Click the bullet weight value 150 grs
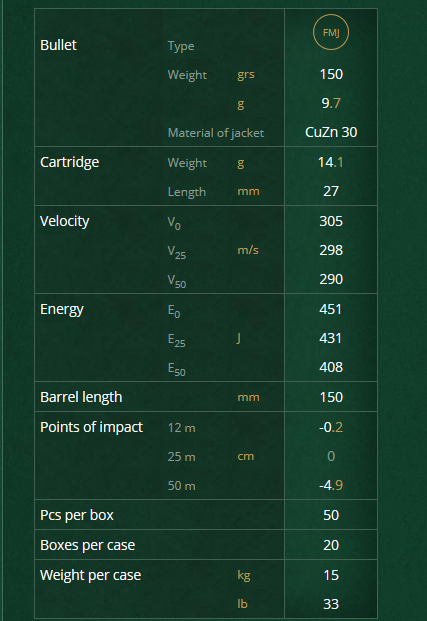This screenshot has width=427, height=621. tap(331, 74)
